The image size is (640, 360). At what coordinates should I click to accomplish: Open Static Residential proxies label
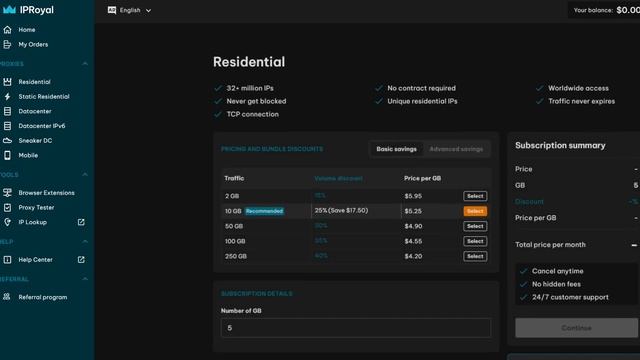pos(44,96)
